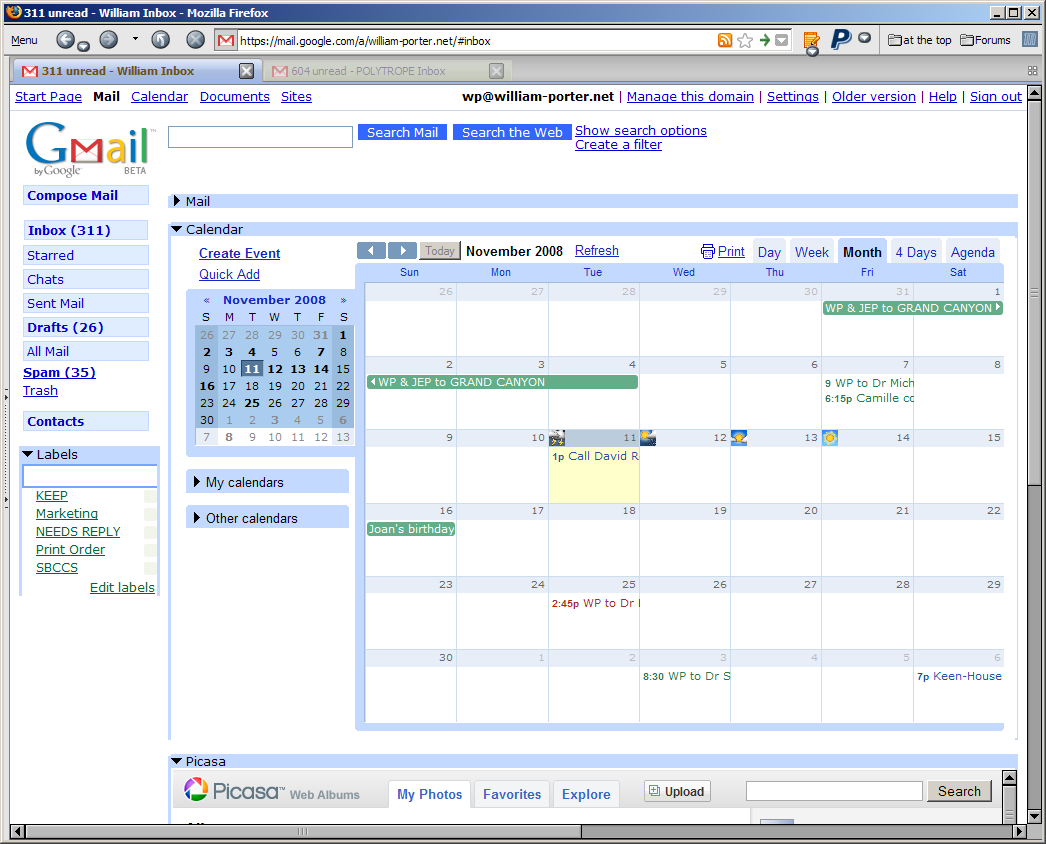1046x844 pixels.
Task: Click Compose Mail
Action: coord(86,195)
